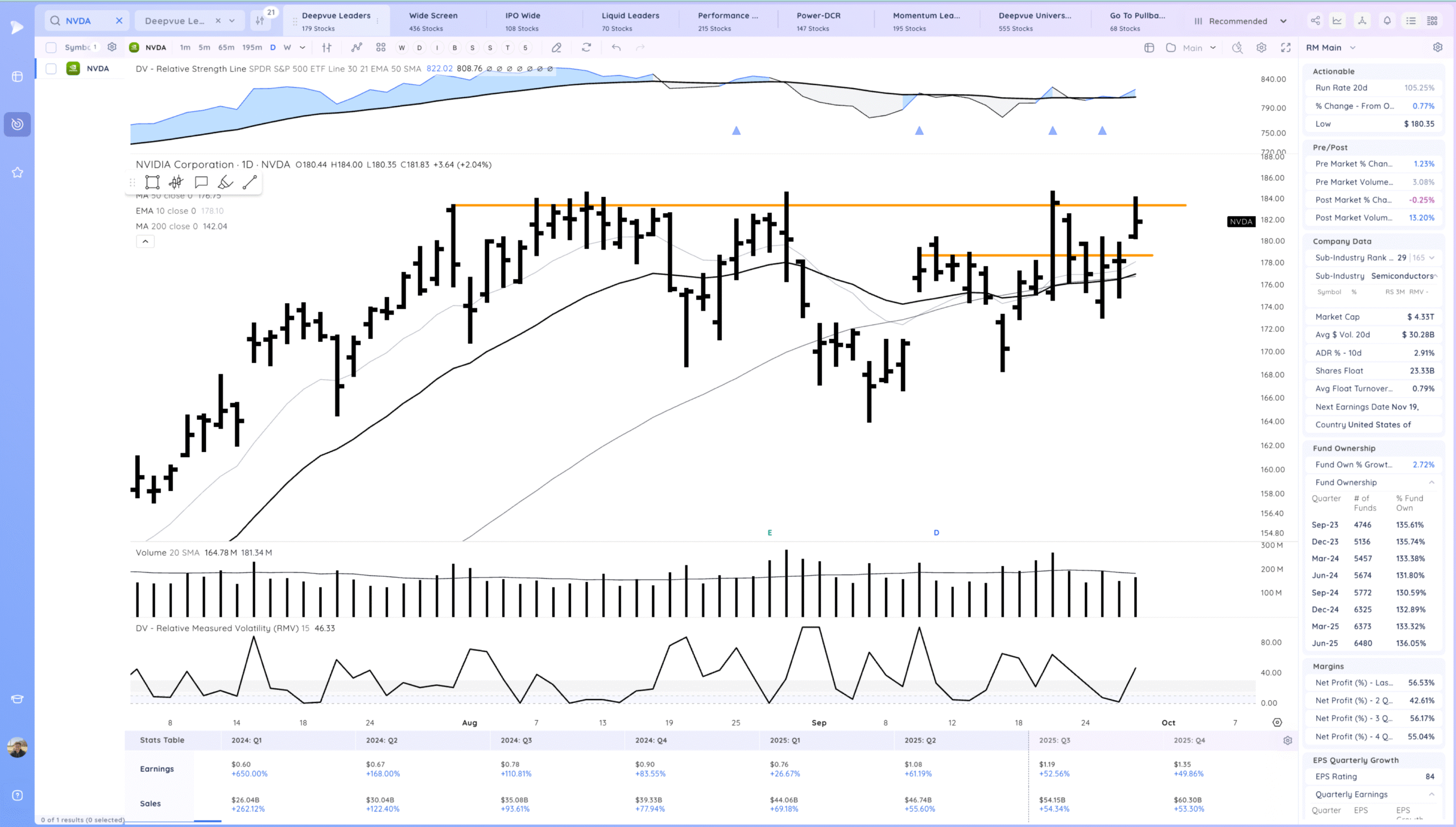Check the NVDA row checkbox
Screen dimensions: 1456x827
51,69
